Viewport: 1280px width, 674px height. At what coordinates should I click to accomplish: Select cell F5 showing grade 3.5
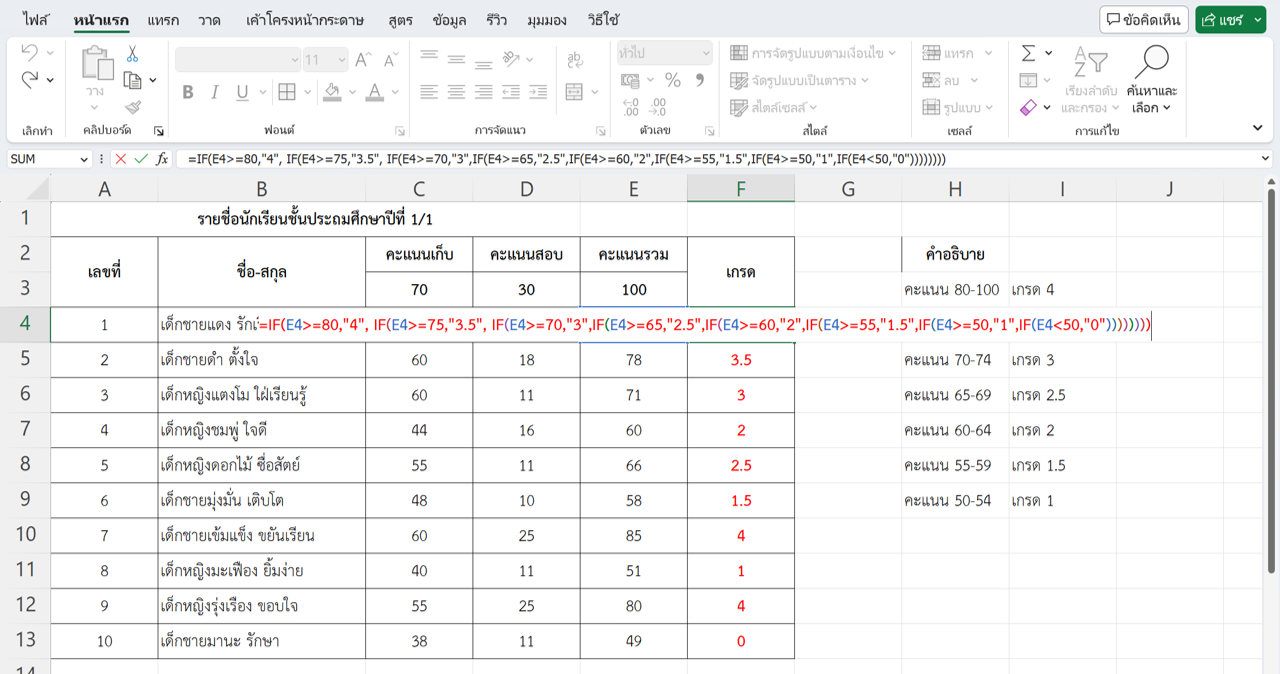click(x=740, y=360)
